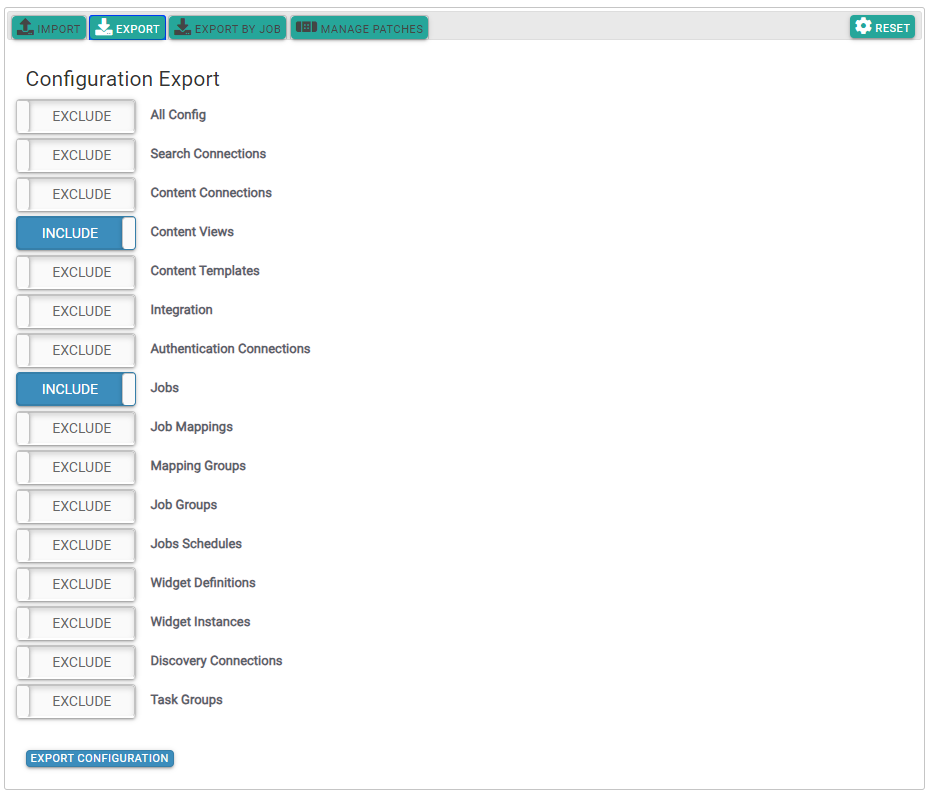
Task: Enable the Search Connections toggle
Action: point(76,155)
